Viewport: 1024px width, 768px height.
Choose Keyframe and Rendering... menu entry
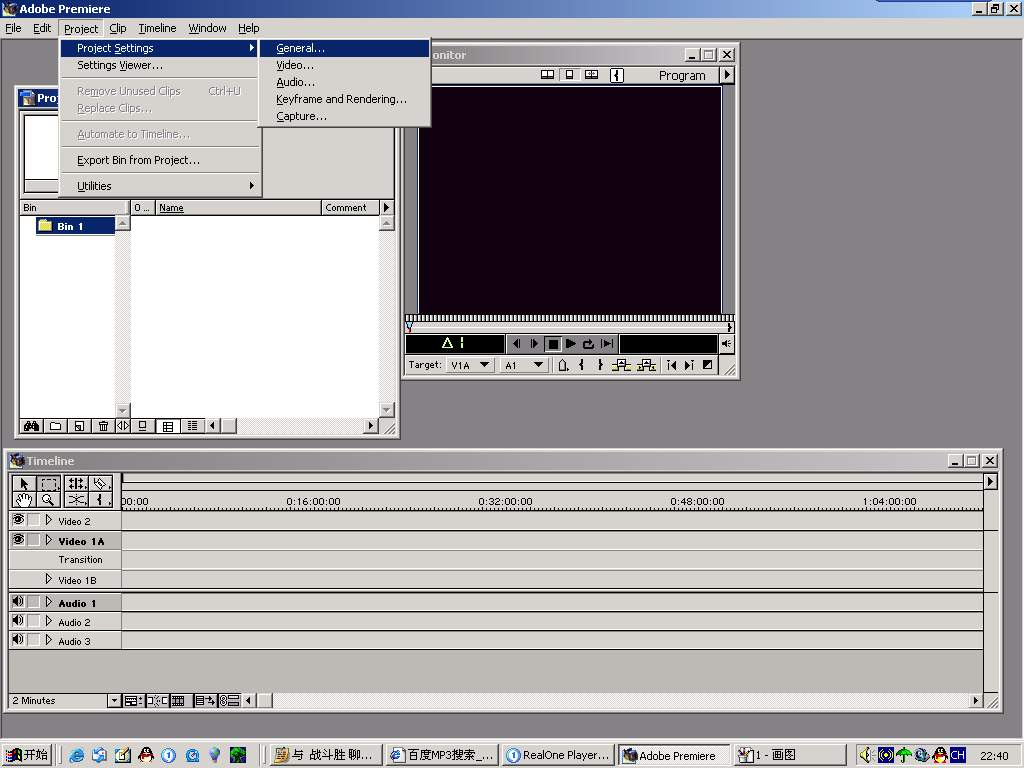(344, 99)
